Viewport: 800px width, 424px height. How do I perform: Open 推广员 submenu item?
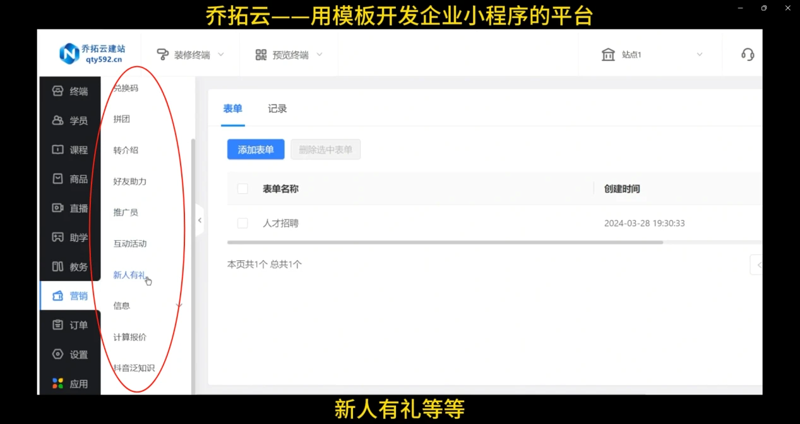[x=126, y=213]
